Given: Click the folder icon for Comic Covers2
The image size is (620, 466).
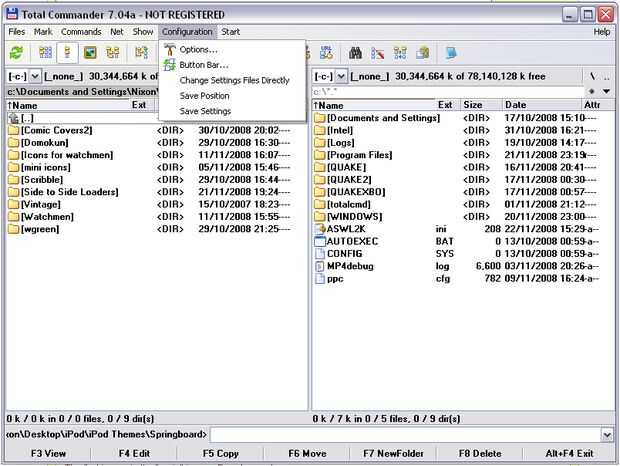Looking at the screenshot, I should pos(13,130).
